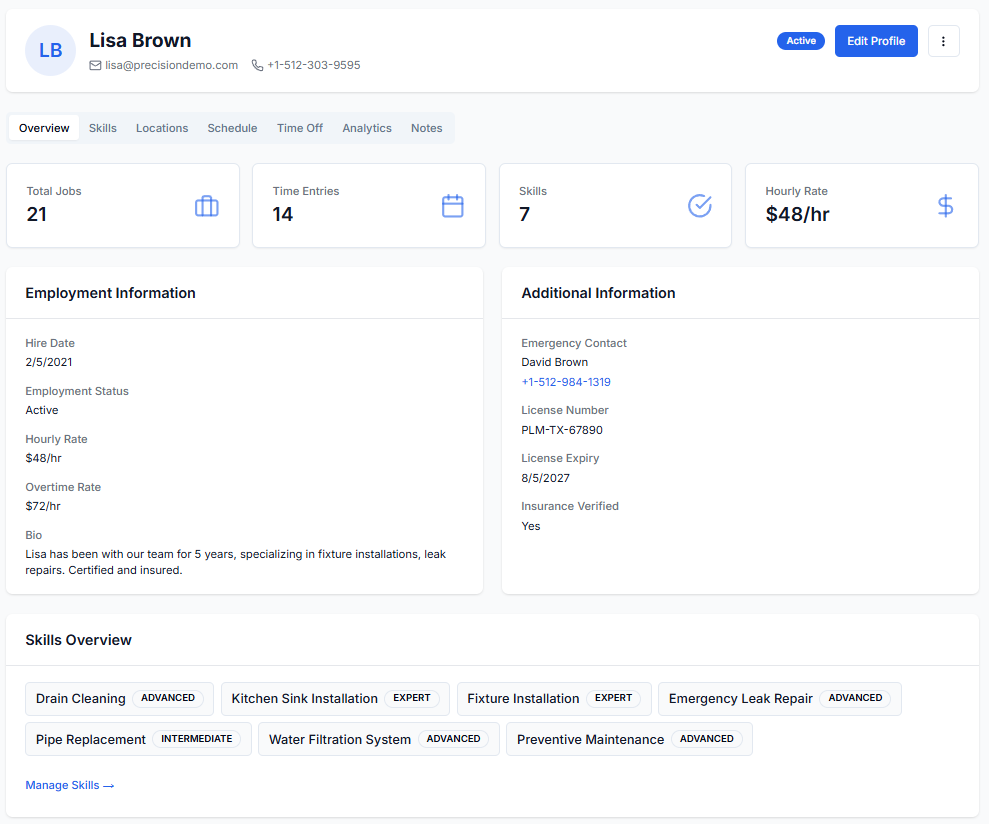
Task: Open the Locations tab
Action: coord(162,128)
